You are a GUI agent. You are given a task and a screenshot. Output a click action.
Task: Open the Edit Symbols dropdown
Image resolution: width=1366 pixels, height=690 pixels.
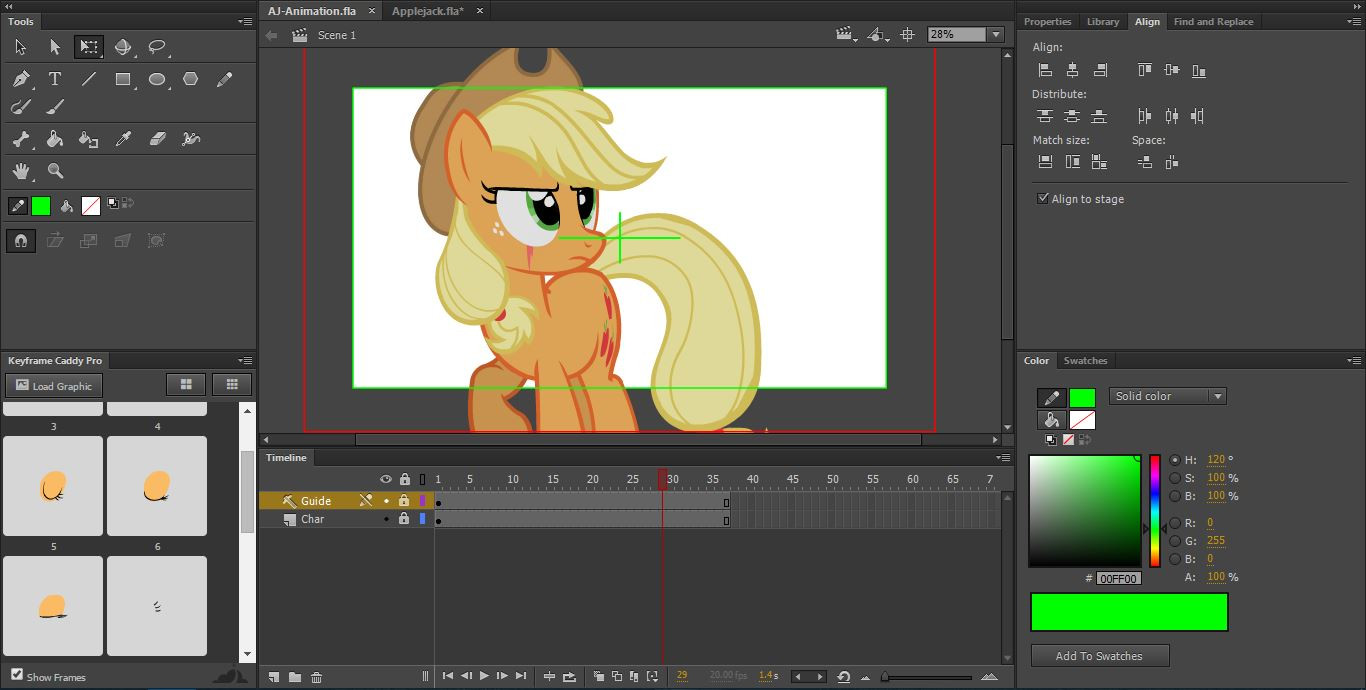[x=878, y=35]
